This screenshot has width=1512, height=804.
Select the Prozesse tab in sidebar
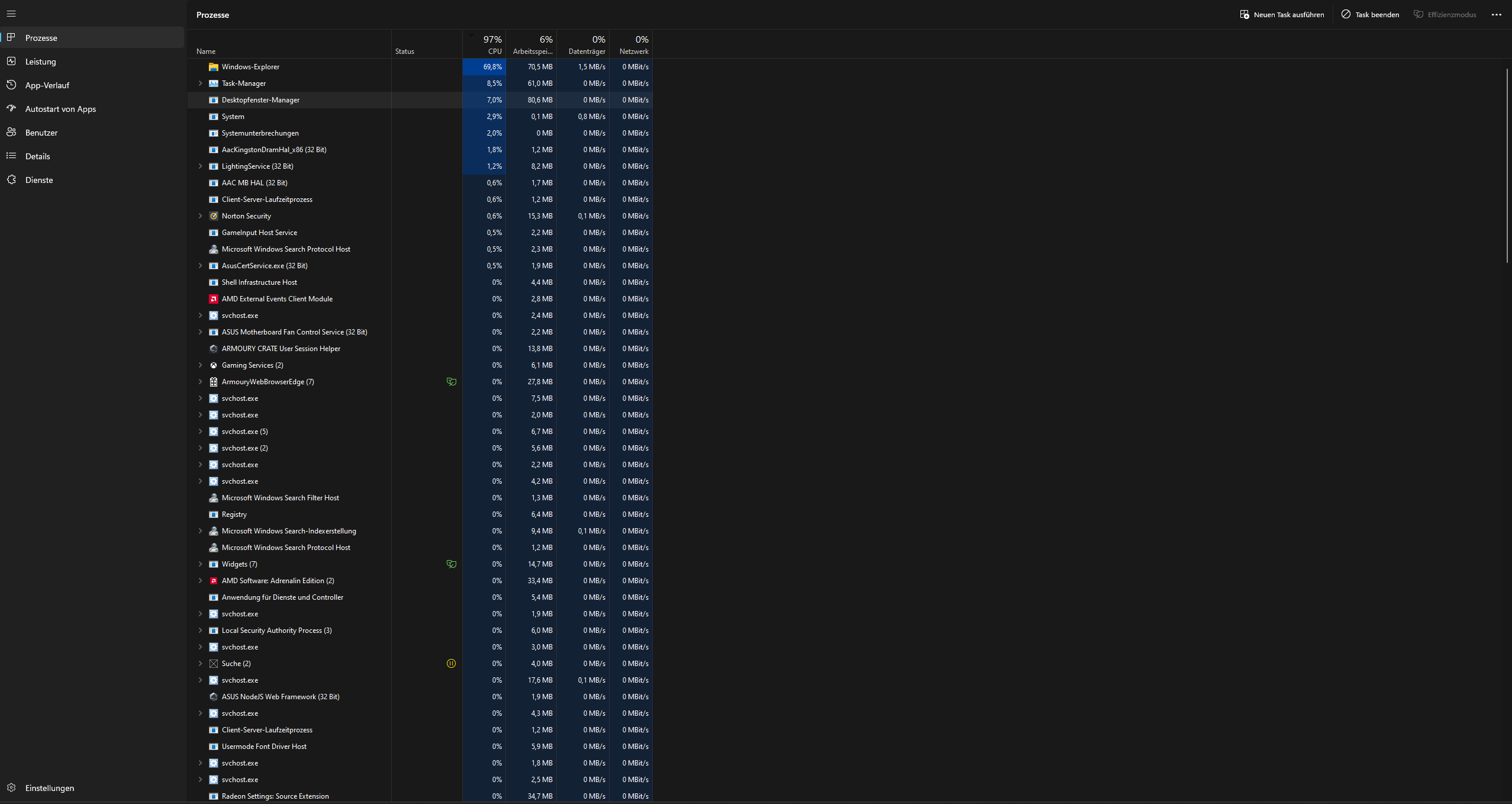click(41, 38)
